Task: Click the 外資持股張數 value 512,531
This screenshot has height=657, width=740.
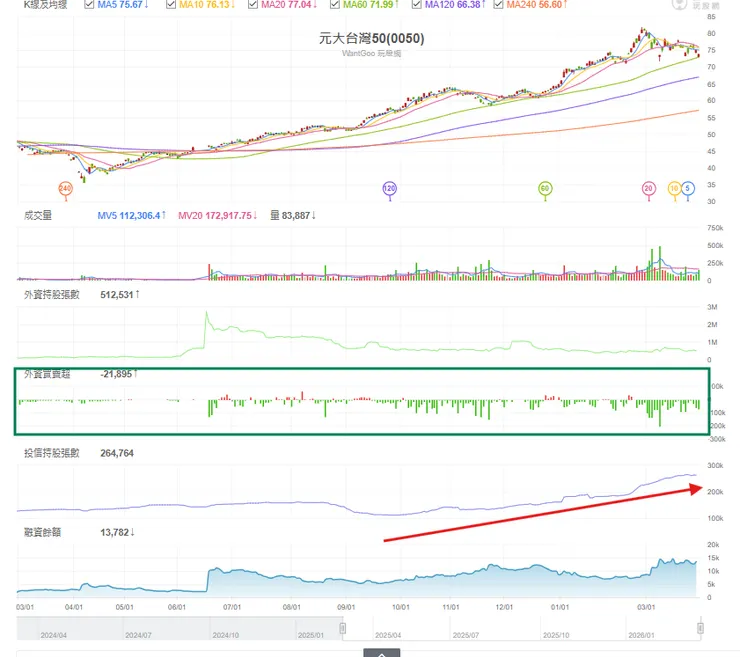Action: pos(120,295)
